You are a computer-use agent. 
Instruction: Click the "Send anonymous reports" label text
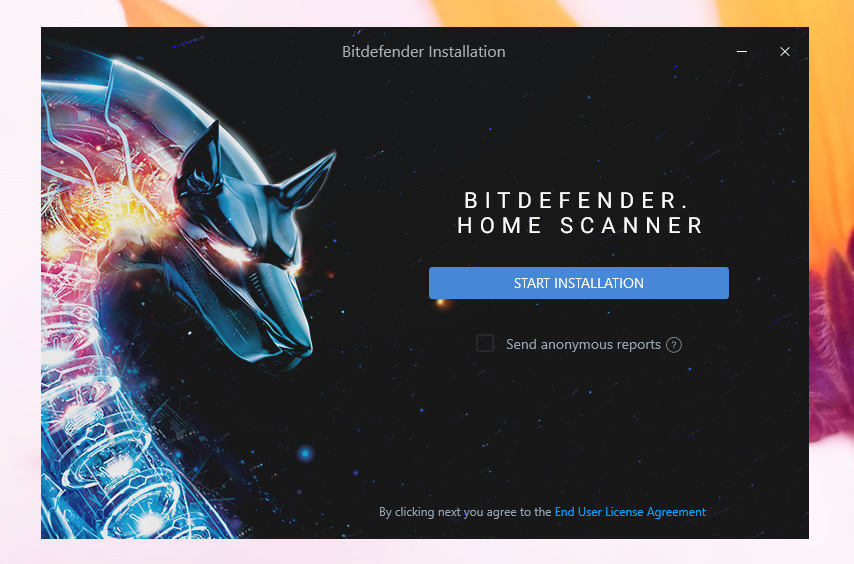(x=583, y=345)
